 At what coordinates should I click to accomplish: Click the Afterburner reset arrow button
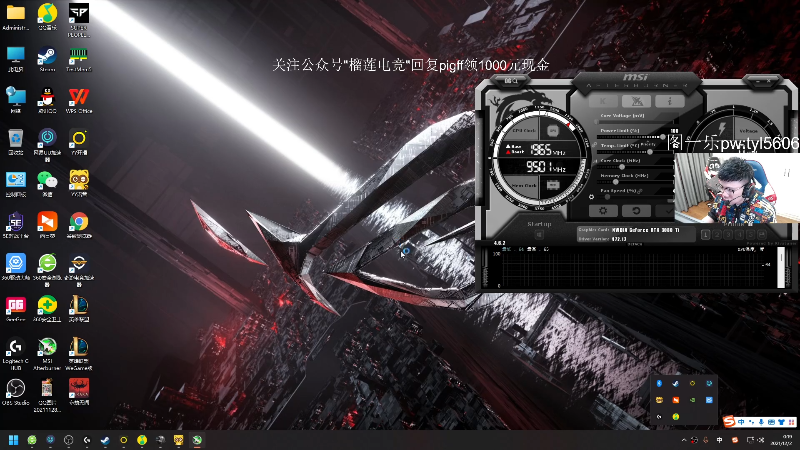tap(636, 211)
